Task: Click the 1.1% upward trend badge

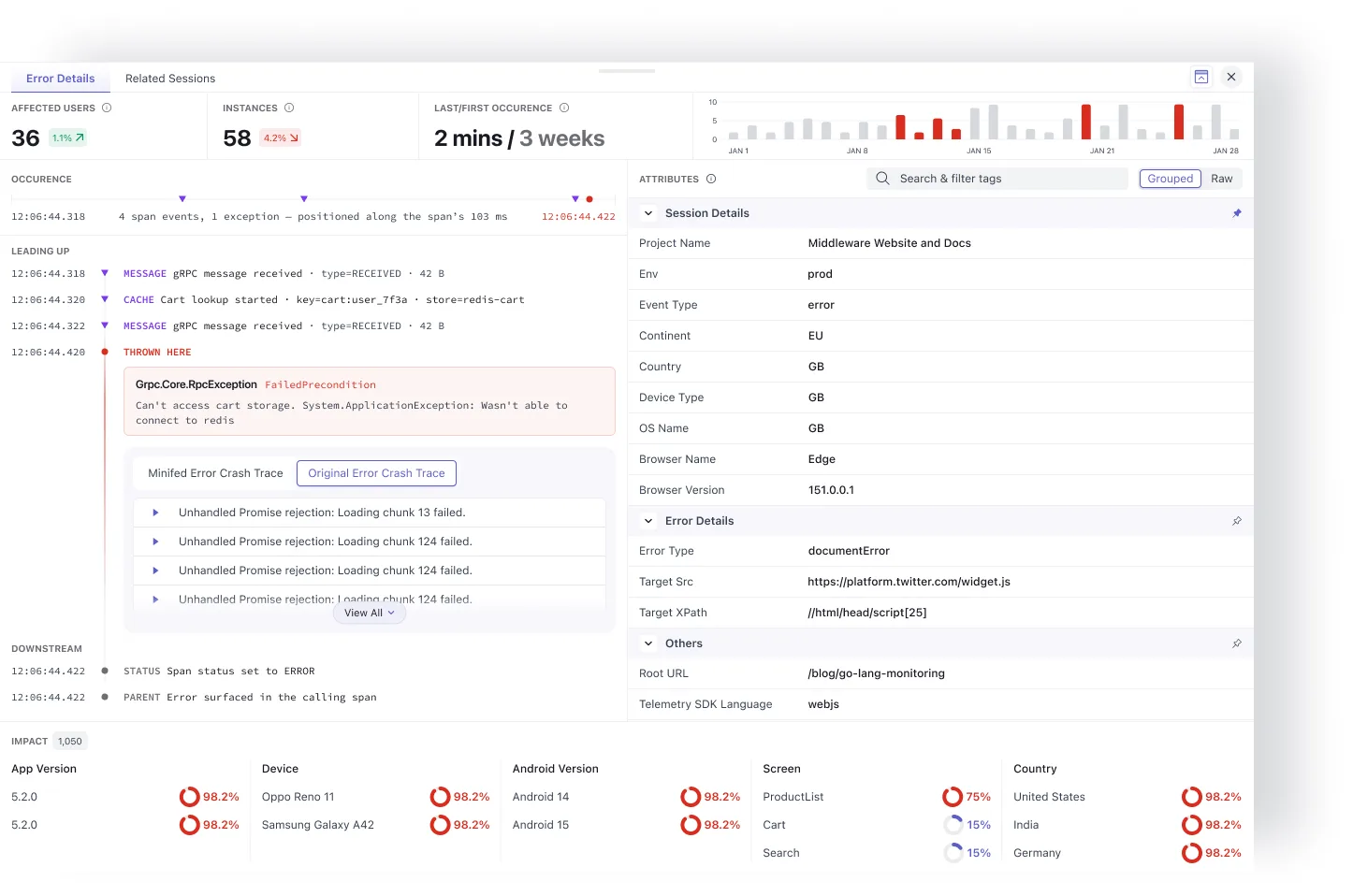Action: point(68,137)
